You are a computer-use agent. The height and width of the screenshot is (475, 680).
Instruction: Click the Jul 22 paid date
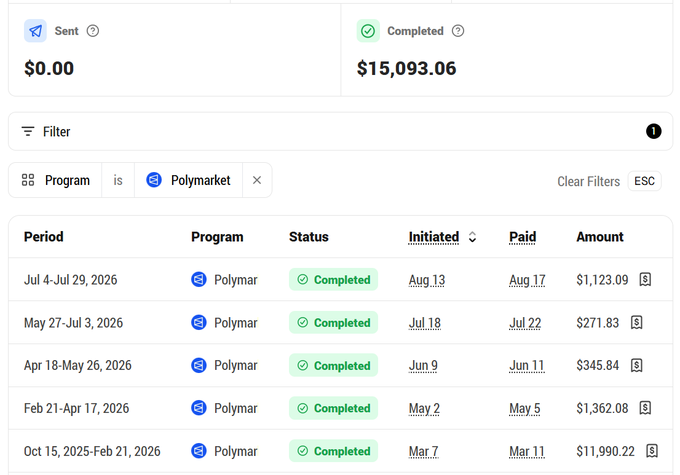525,323
